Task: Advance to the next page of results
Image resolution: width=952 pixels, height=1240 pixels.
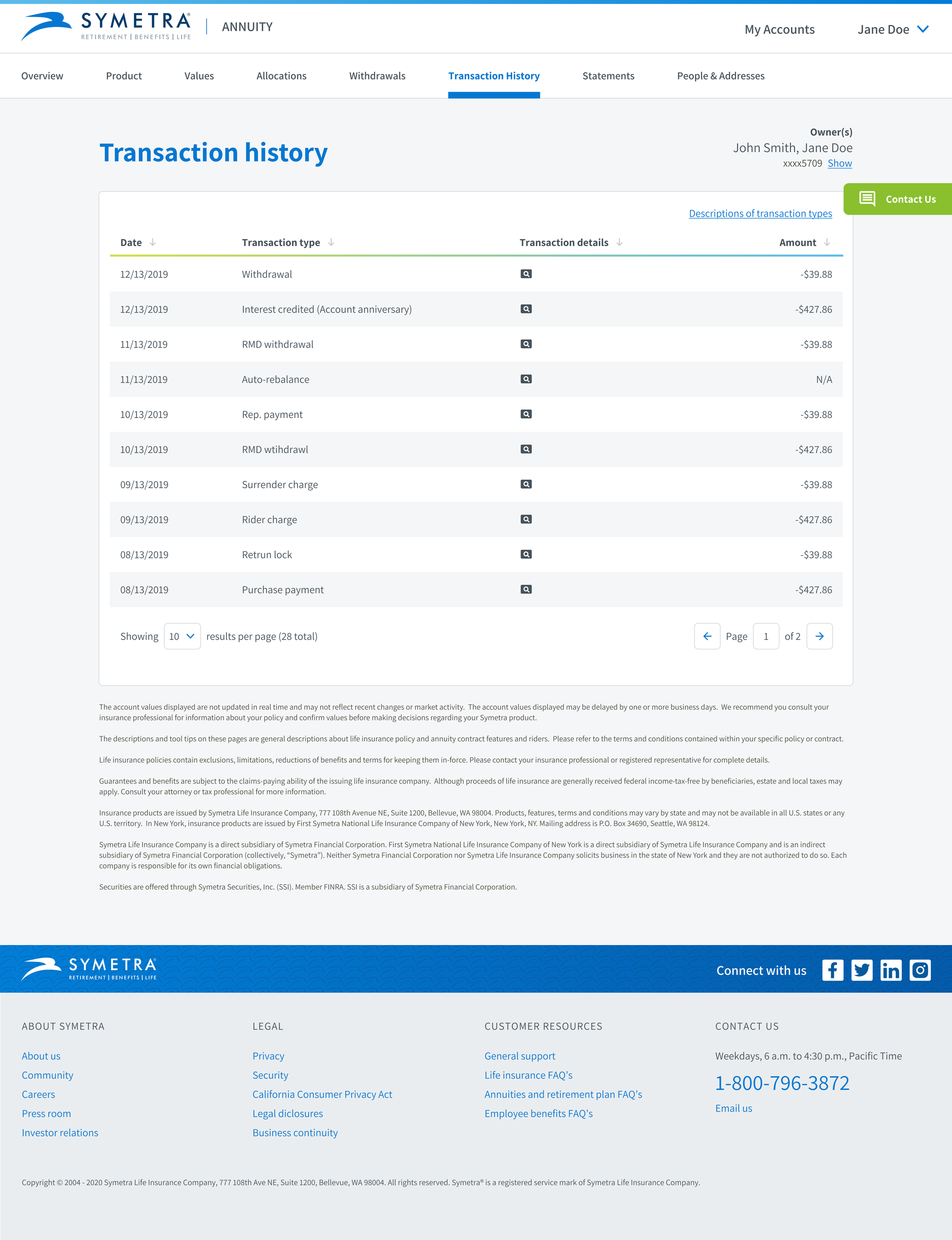Action: [x=819, y=636]
